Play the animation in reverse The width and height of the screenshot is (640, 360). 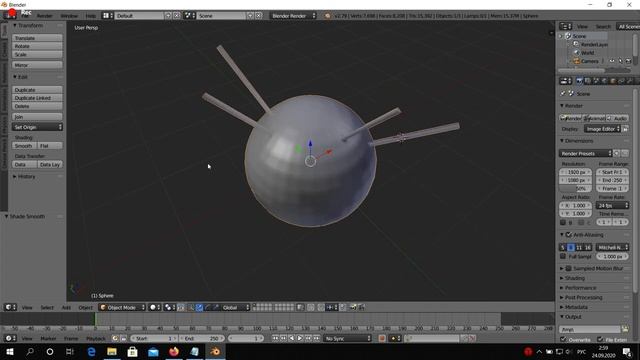click(291, 338)
